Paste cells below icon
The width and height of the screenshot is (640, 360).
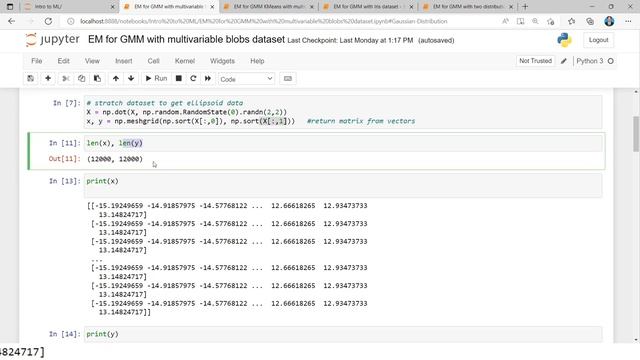(x=97, y=78)
